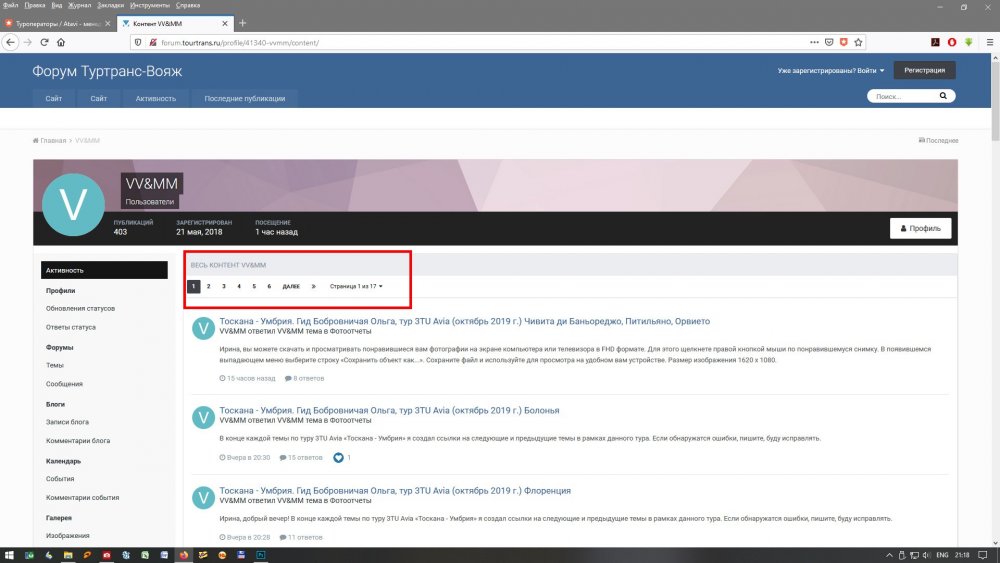Reload the page with the refresh icon
This screenshot has height=563, width=1000.
[x=44, y=42]
